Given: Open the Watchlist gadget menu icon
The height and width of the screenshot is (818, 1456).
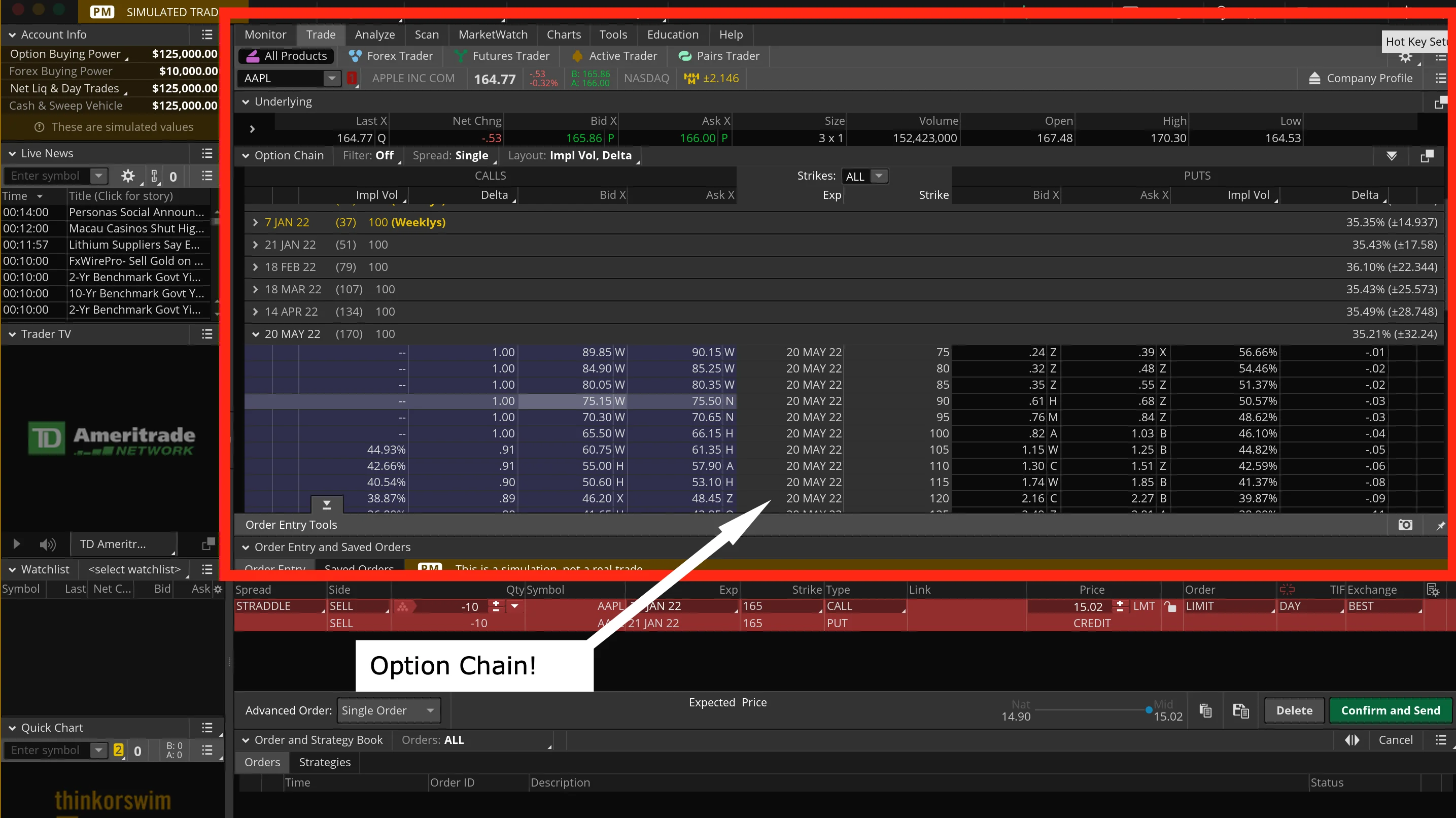Looking at the screenshot, I should [207, 569].
